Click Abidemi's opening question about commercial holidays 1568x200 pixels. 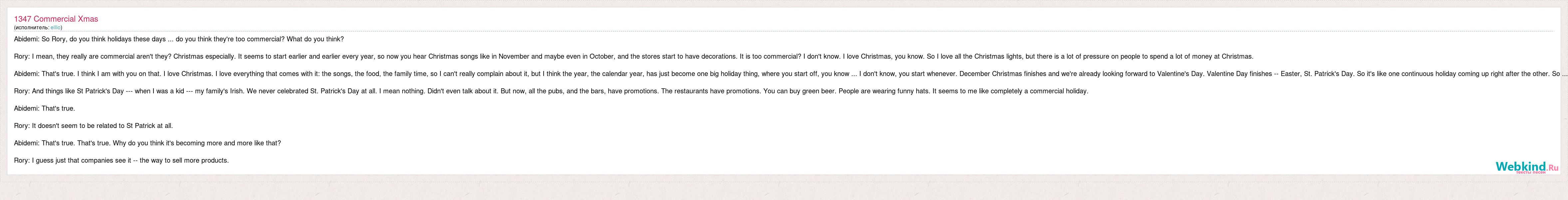(179, 39)
